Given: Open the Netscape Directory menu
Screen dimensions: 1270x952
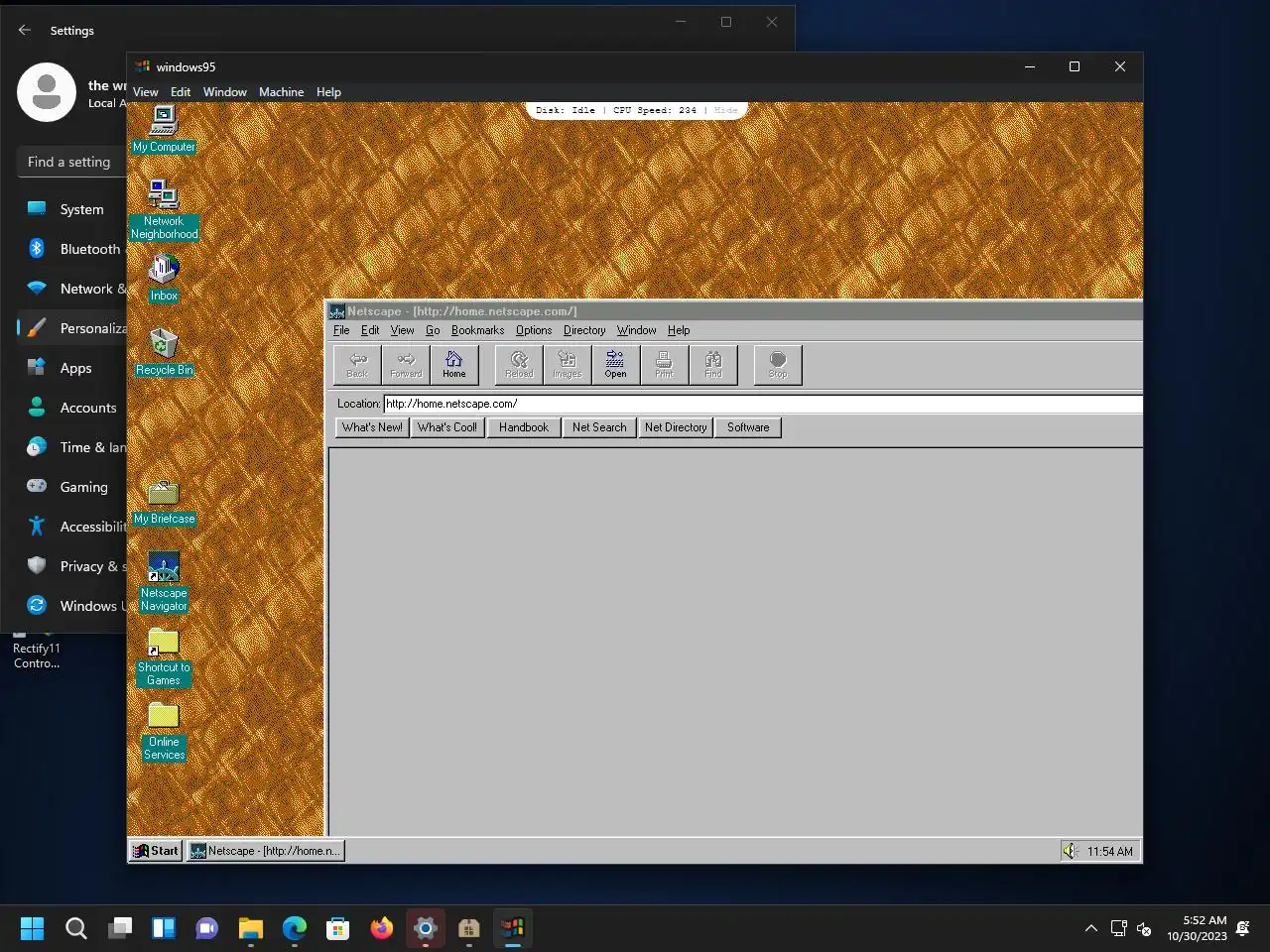Looking at the screenshot, I should pyautogui.click(x=584, y=330).
